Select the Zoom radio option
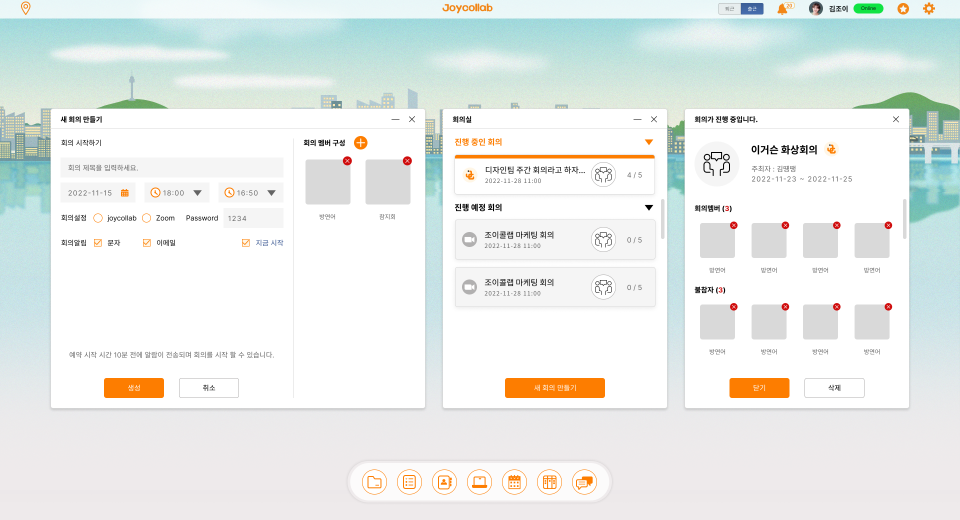Screen dimensions: 960x520 tap(146, 218)
